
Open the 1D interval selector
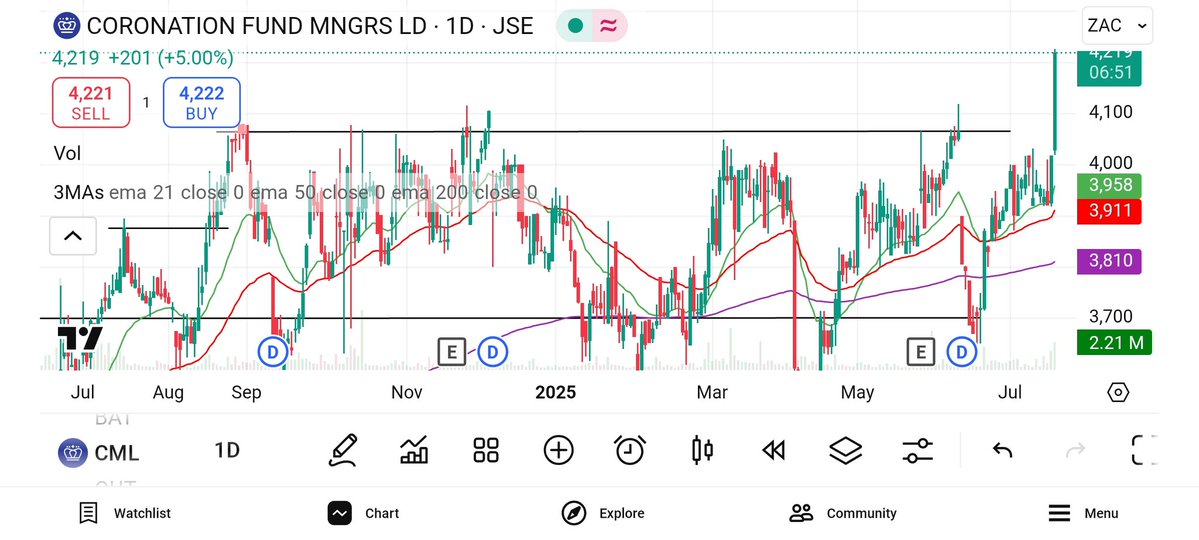pyautogui.click(x=227, y=451)
